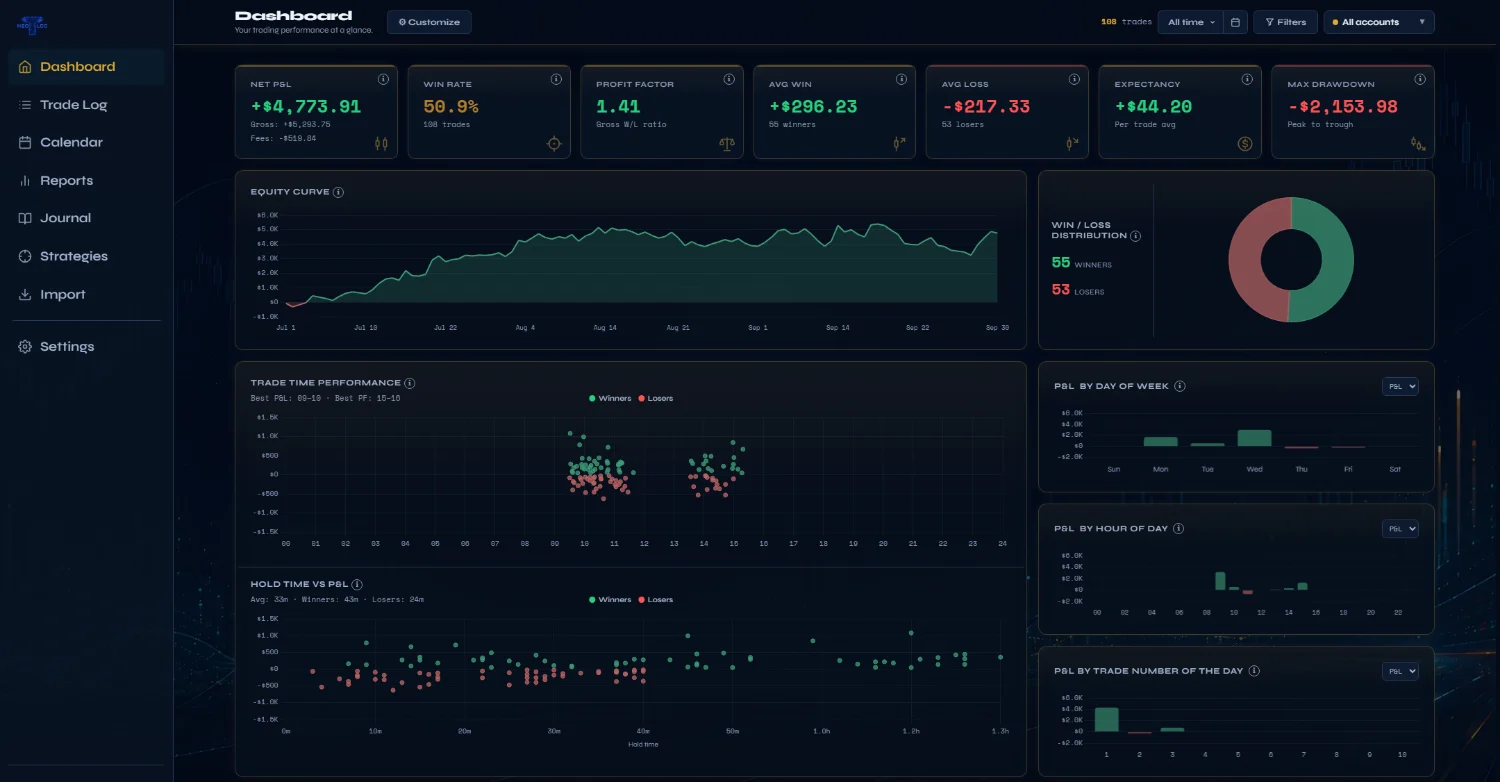
Task: Click the Wednesday bar in Day of Week chart
Action: click(1254, 438)
